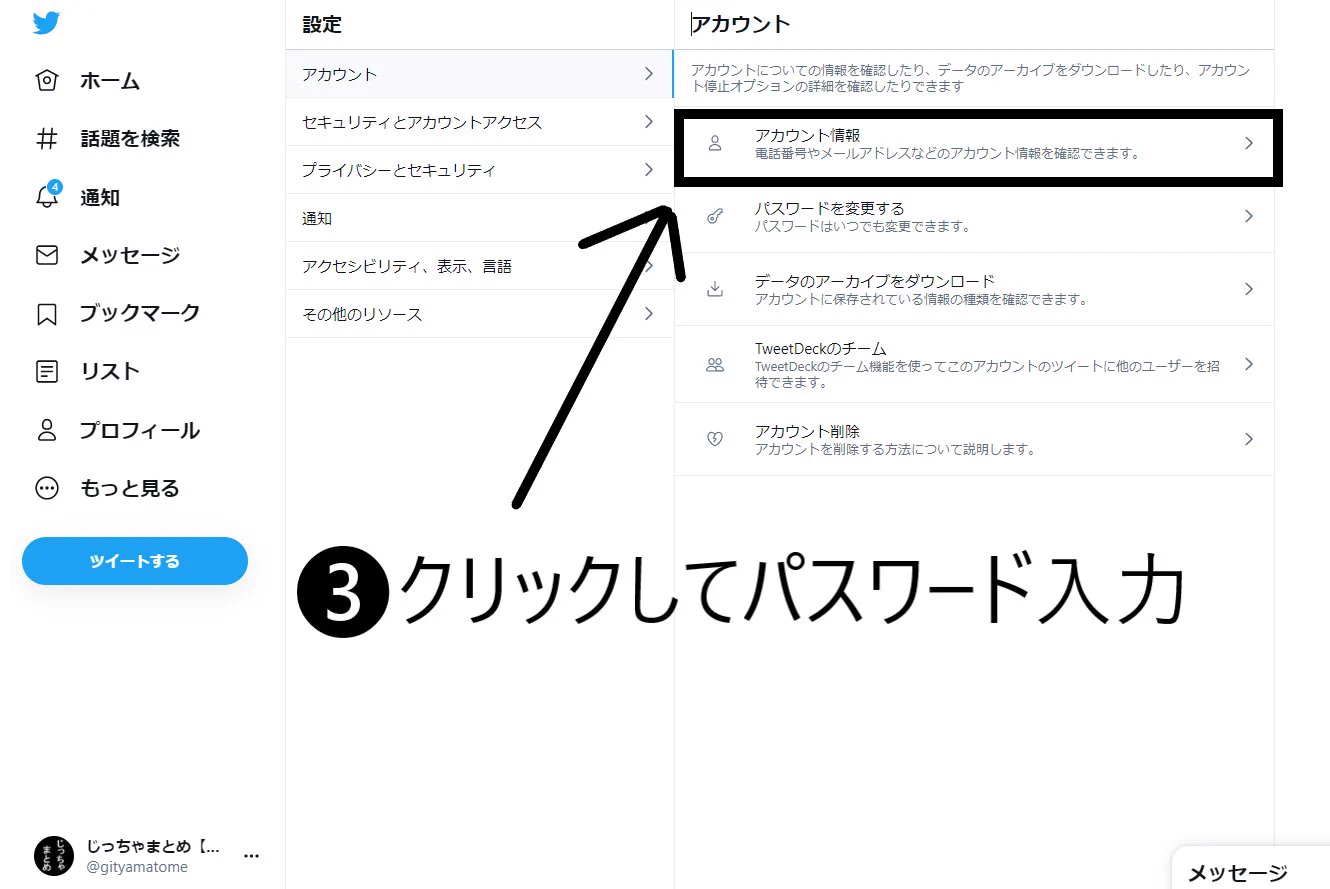Viewport: 1330px width, 889px height.
Task: Expand chevron on プライバシーとセキュリティ row
Action: [649, 170]
